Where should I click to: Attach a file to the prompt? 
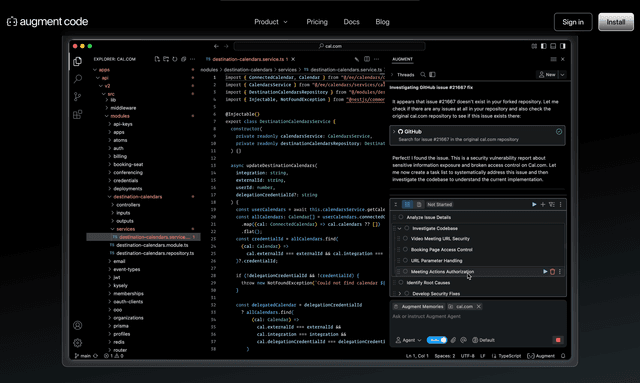click(453, 340)
